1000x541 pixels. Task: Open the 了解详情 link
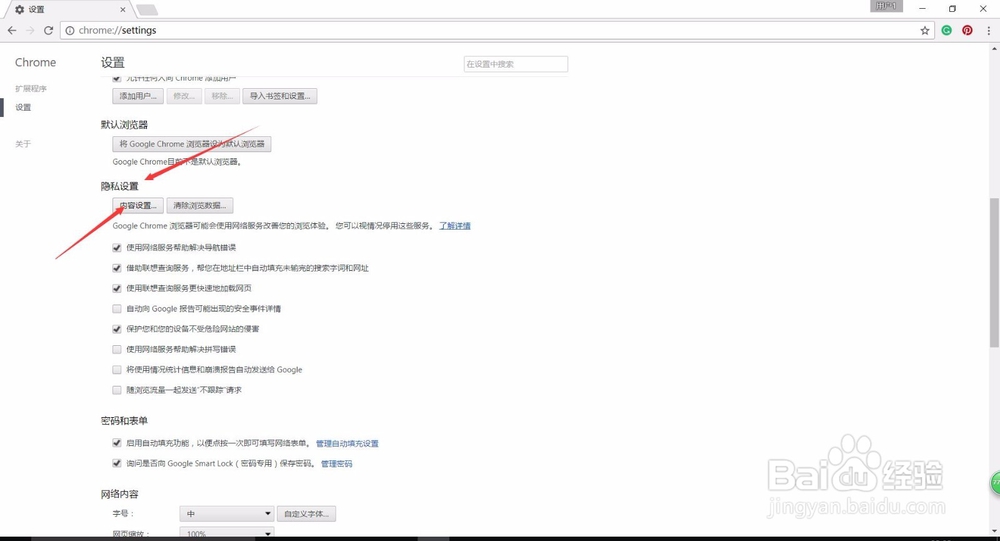[455, 226]
